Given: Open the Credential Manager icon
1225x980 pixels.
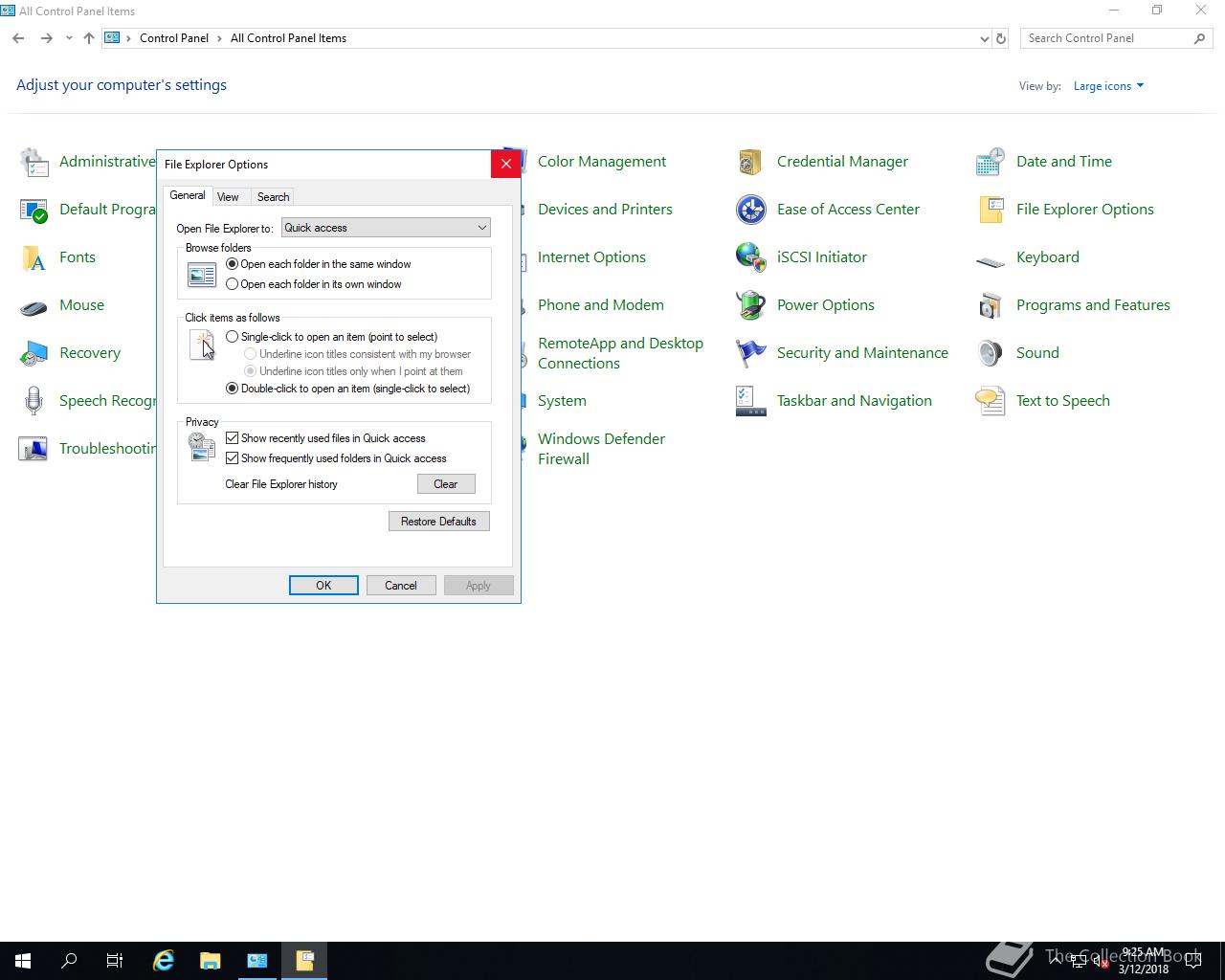Looking at the screenshot, I should (x=751, y=162).
